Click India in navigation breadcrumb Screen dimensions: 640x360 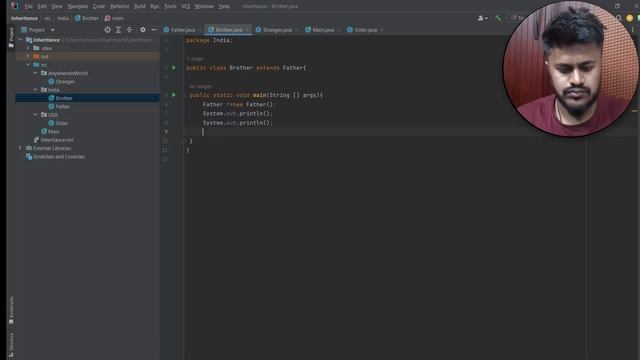tap(63, 18)
